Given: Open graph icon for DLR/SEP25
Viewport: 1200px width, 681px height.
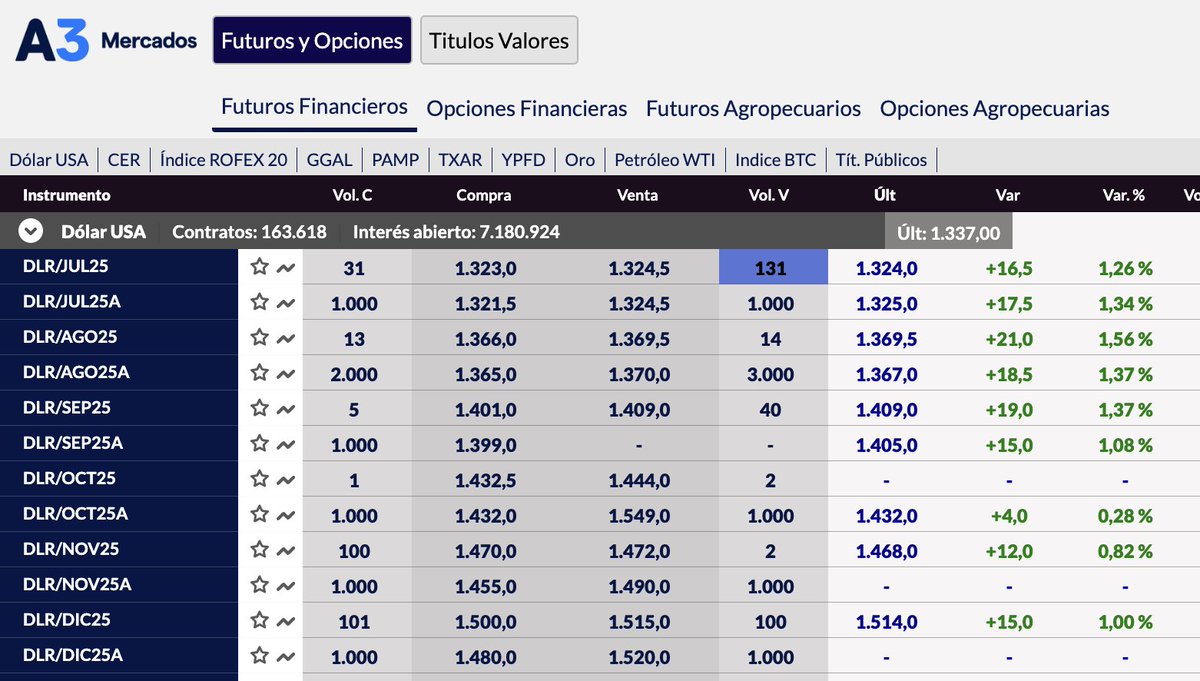Looking at the screenshot, I should tap(286, 409).
